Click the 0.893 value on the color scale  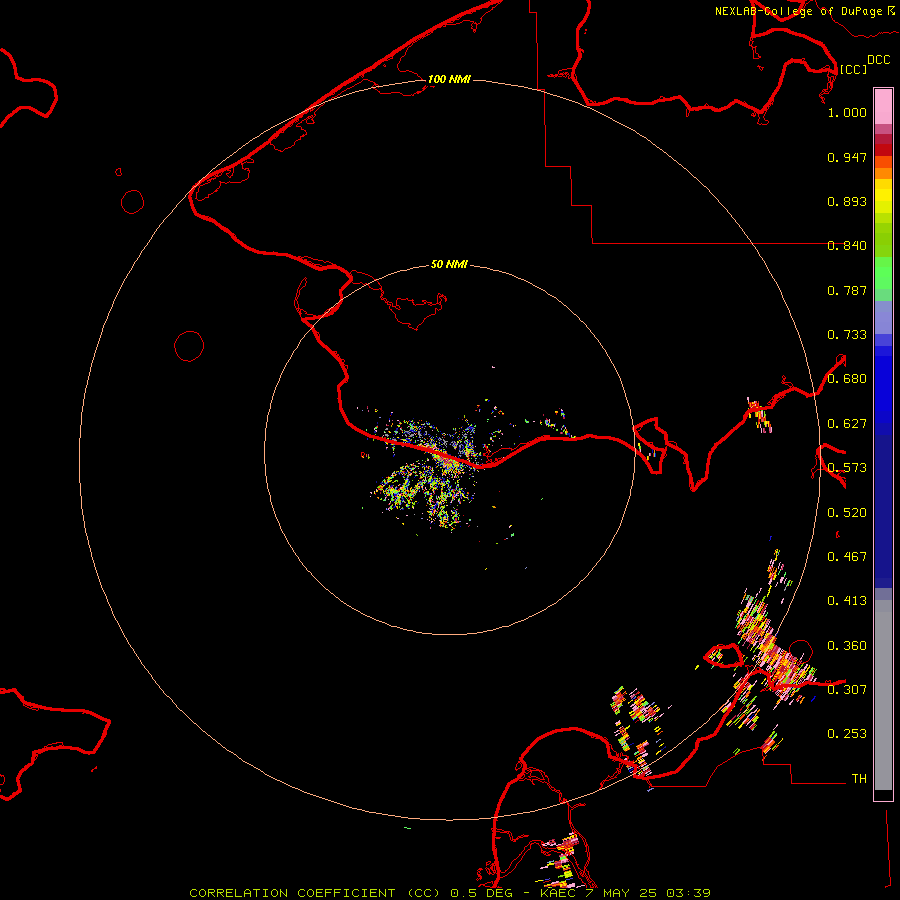pyautogui.click(x=847, y=201)
